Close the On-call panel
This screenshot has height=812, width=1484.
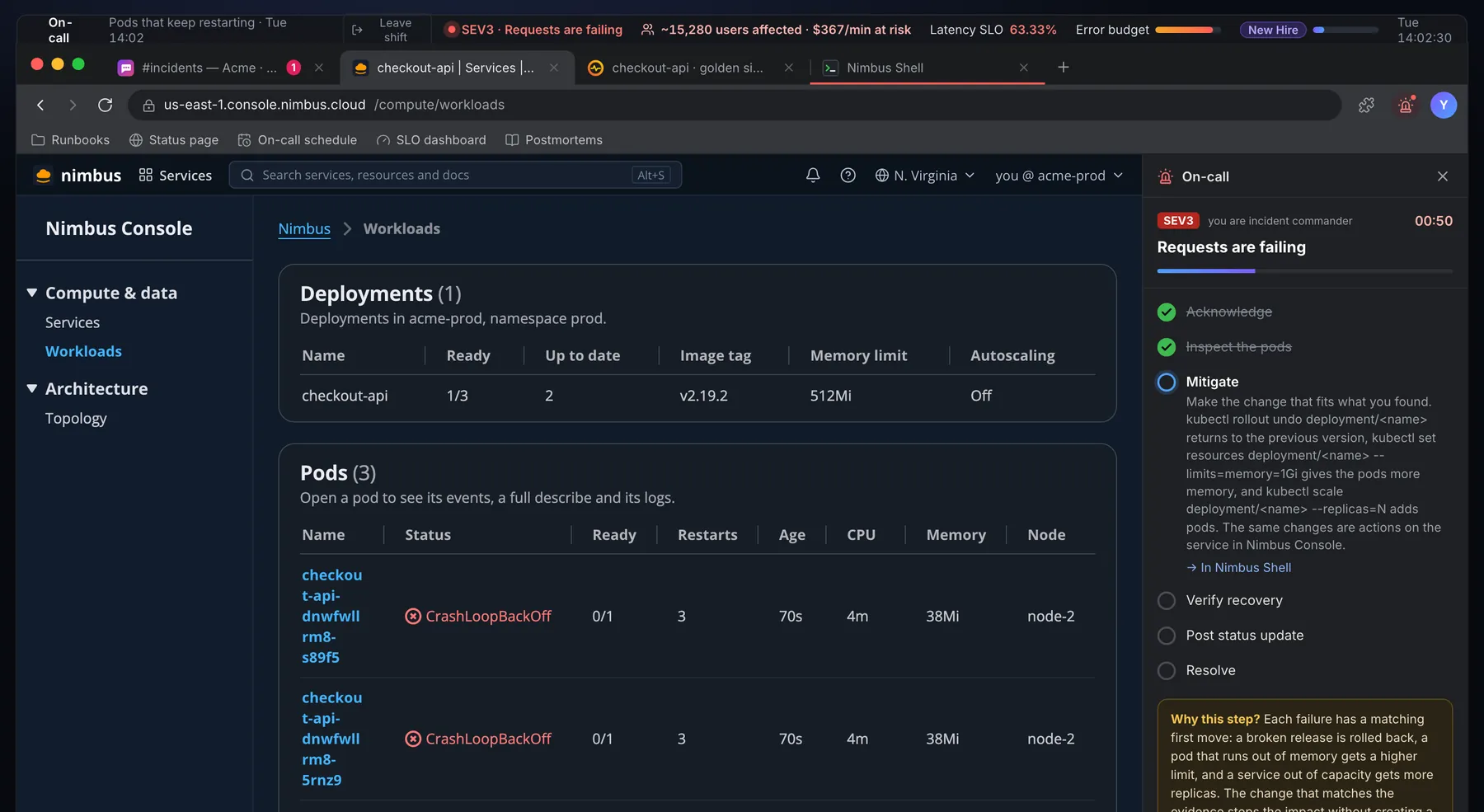point(1443,176)
